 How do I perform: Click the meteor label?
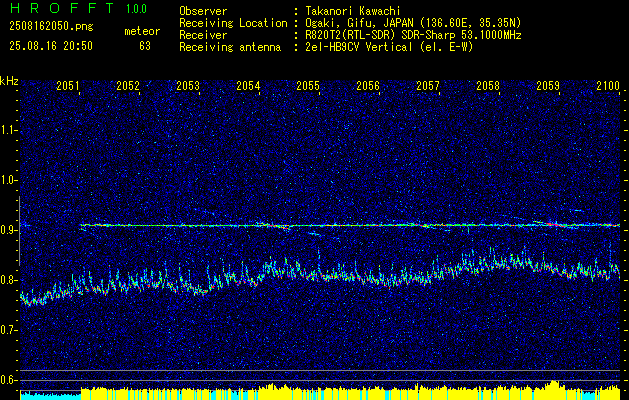click(142, 31)
